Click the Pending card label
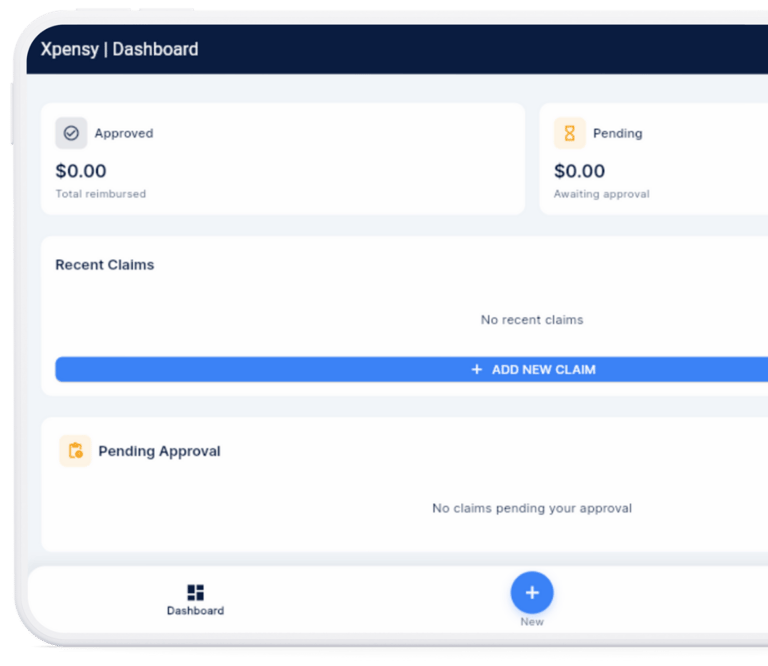Viewport: 768px width, 666px height. click(618, 133)
